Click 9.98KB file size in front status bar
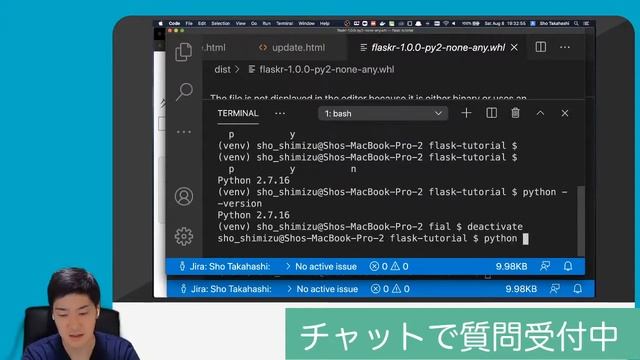This screenshot has height=360, width=640. (511, 267)
